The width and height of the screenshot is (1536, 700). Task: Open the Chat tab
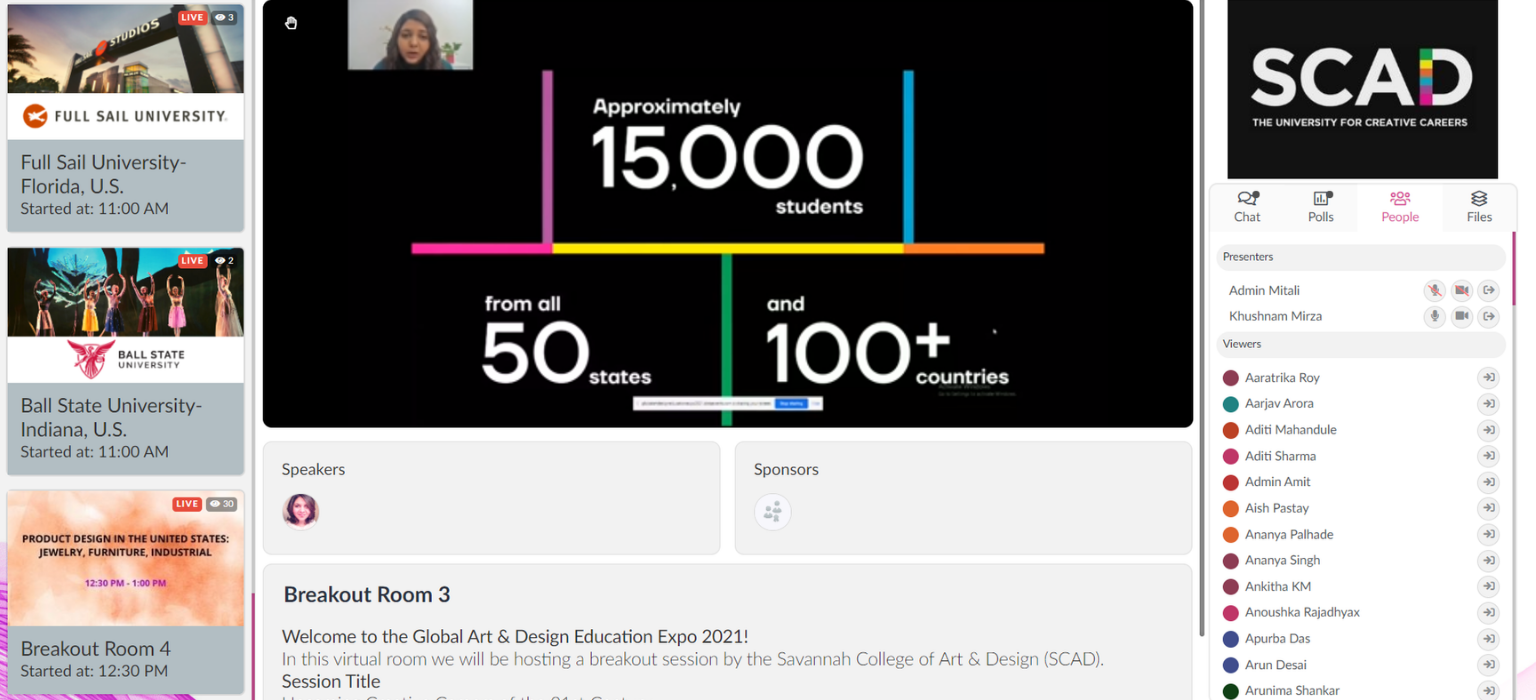click(1247, 207)
